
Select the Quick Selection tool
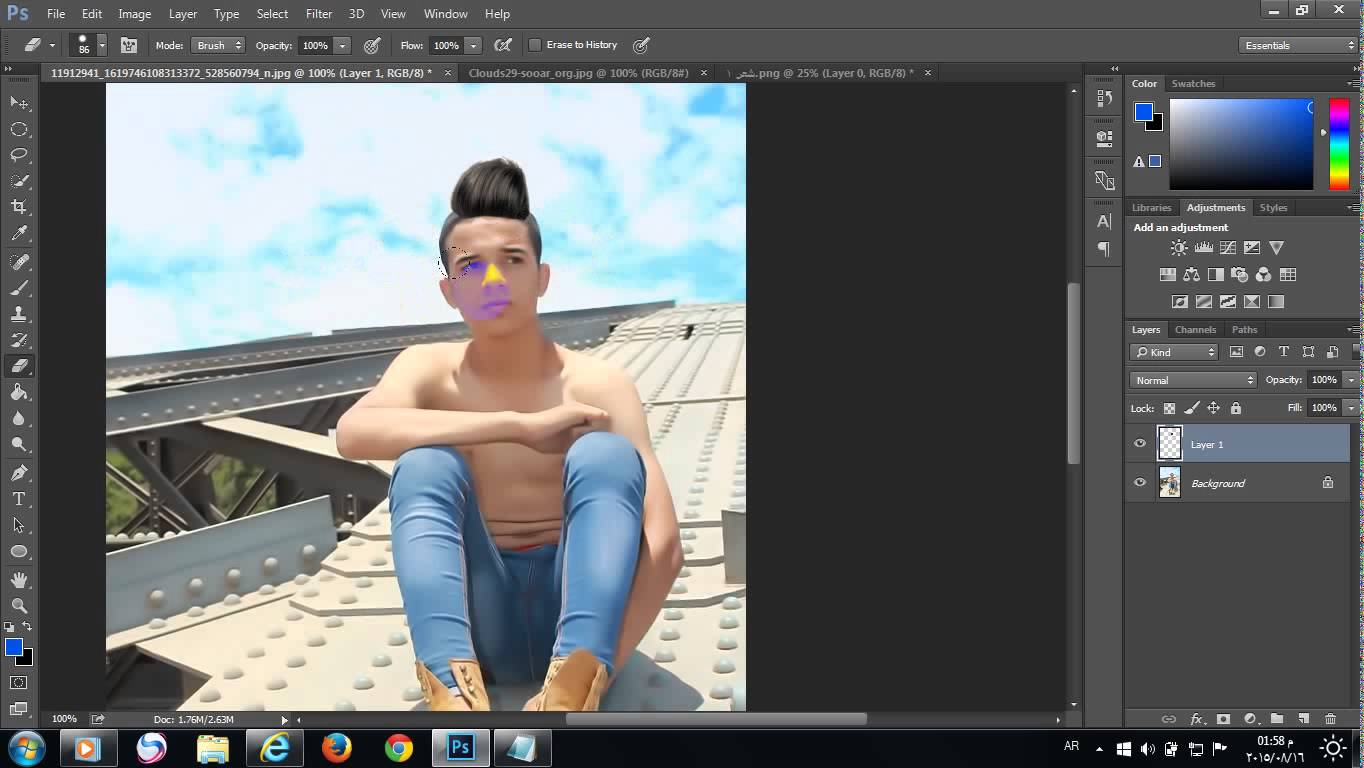pos(19,181)
